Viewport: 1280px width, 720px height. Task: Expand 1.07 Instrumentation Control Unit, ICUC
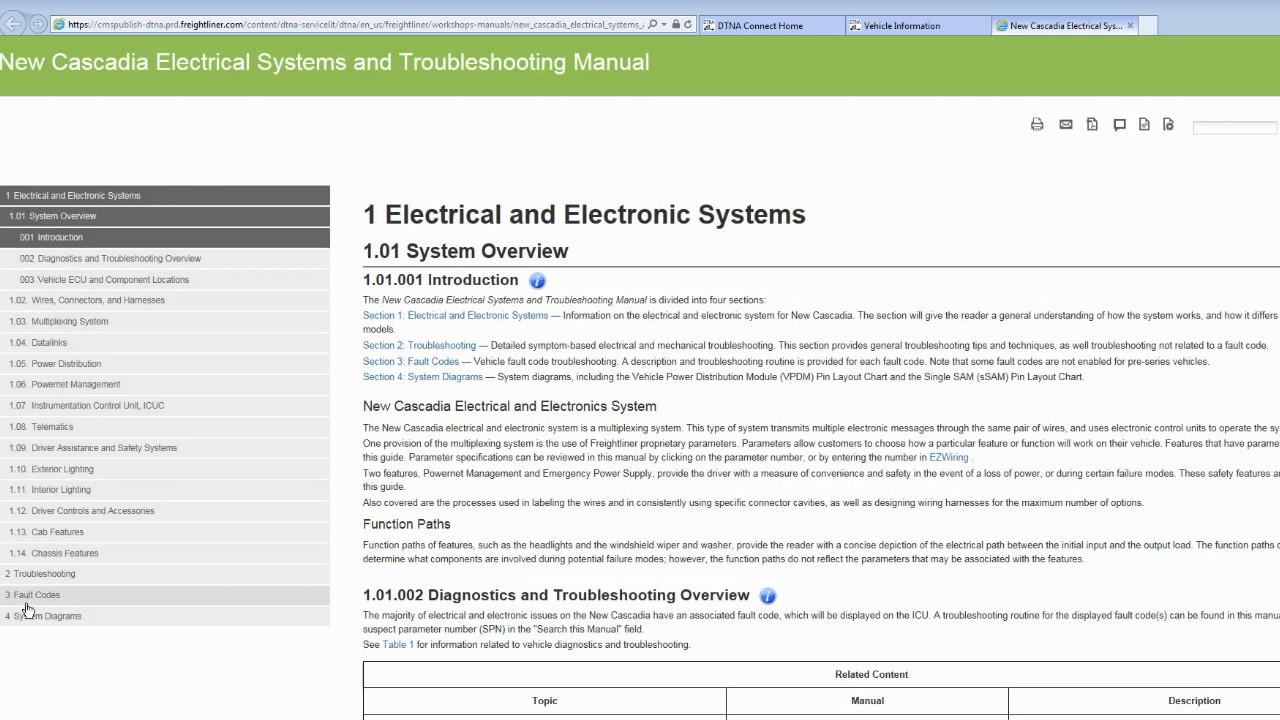tap(165, 406)
